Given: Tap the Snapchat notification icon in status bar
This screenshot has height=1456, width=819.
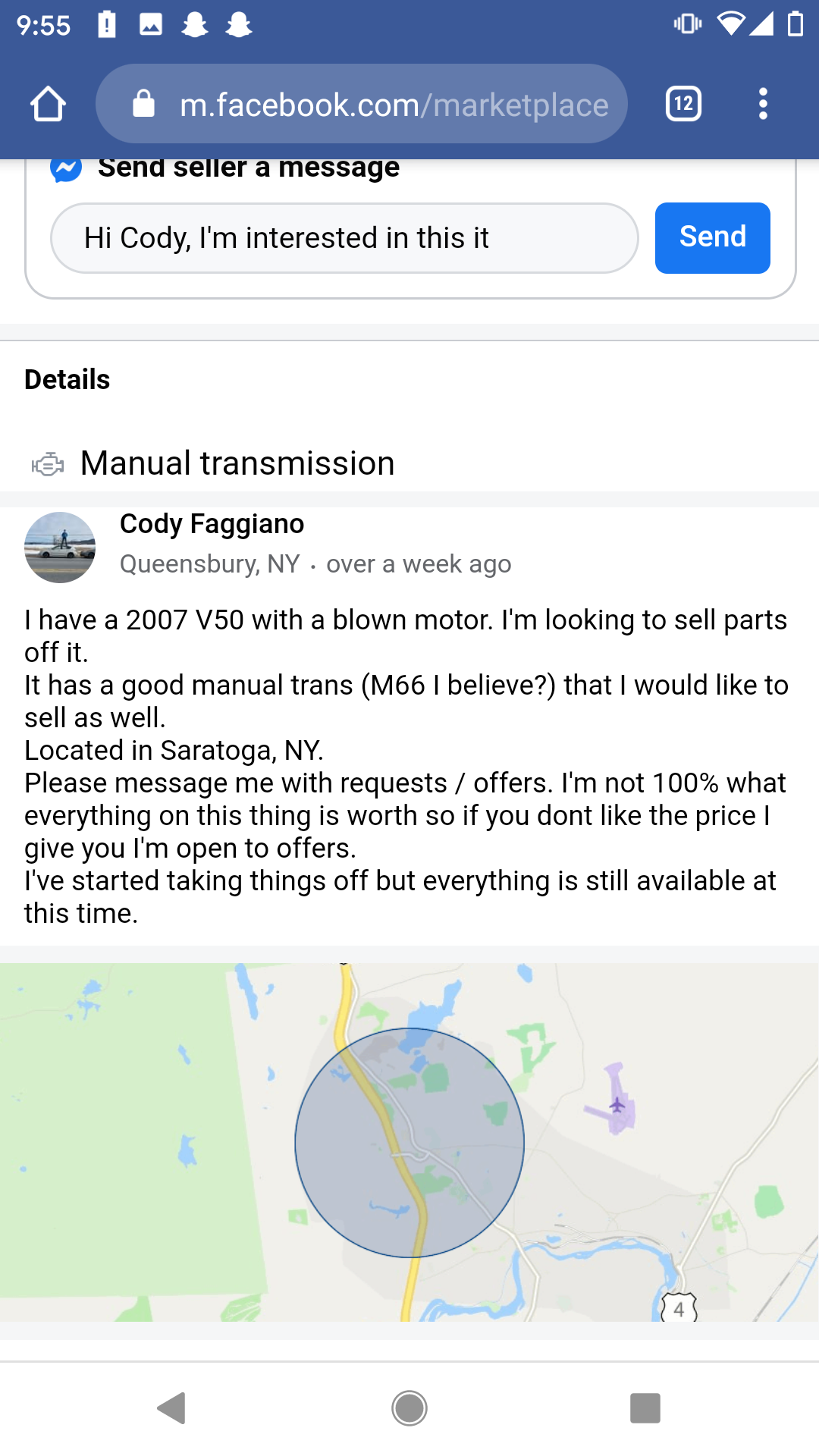Looking at the screenshot, I should 195,25.
